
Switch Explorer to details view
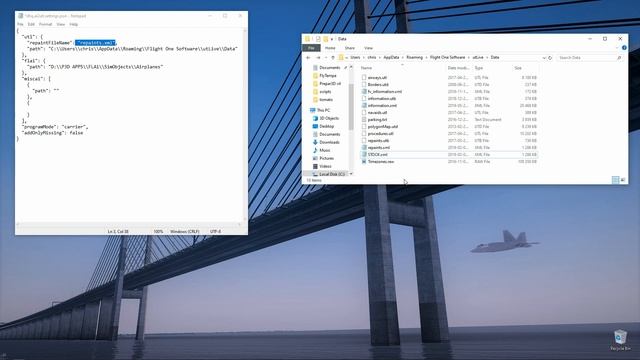pyautogui.click(x=616, y=180)
